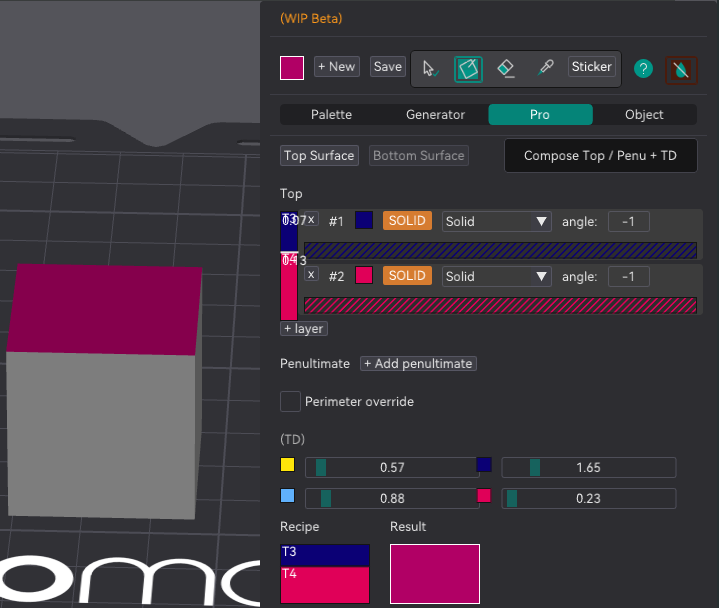Select the eyedropper color picker tool
The width and height of the screenshot is (719, 608).
(545, 68)
